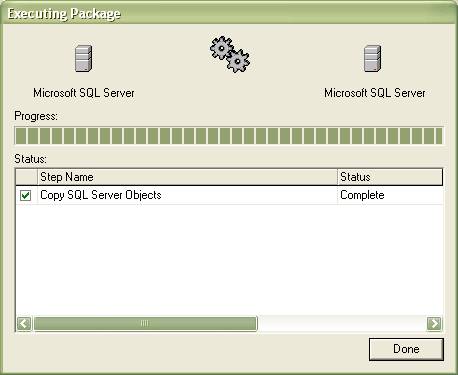Click the empty scrollbar track right of the thumb
Viewport: 458px width, 375px height.
coord(342,323)
